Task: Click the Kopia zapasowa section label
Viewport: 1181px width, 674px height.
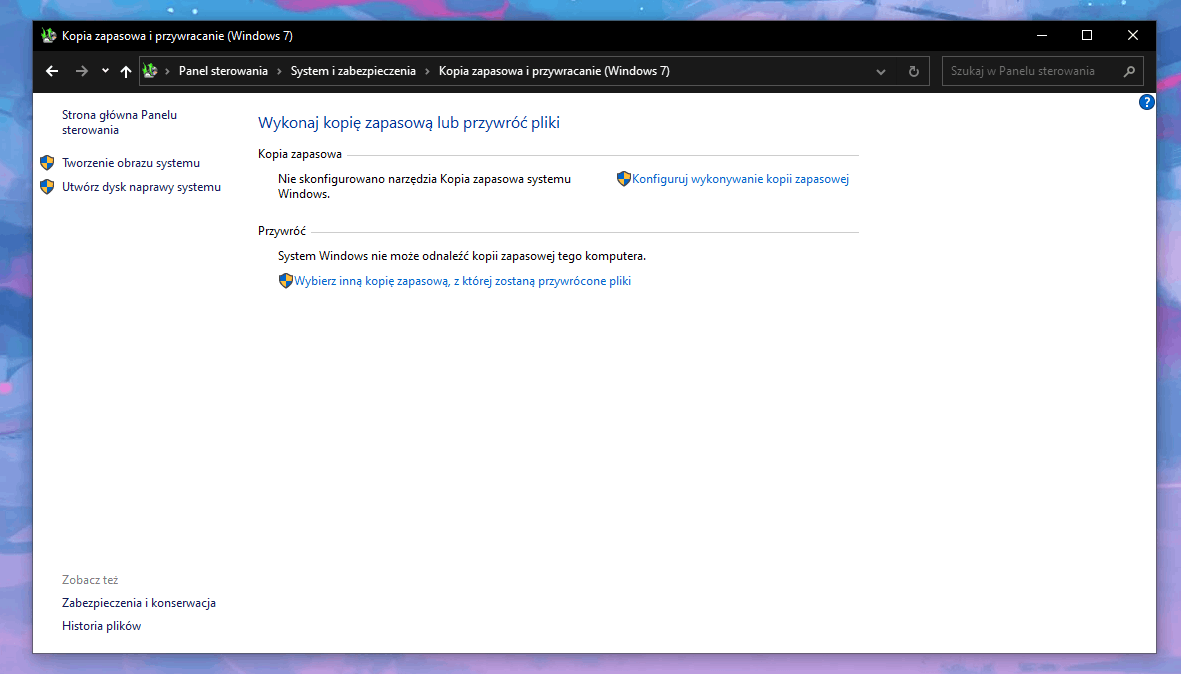Action: coord(300,154)
